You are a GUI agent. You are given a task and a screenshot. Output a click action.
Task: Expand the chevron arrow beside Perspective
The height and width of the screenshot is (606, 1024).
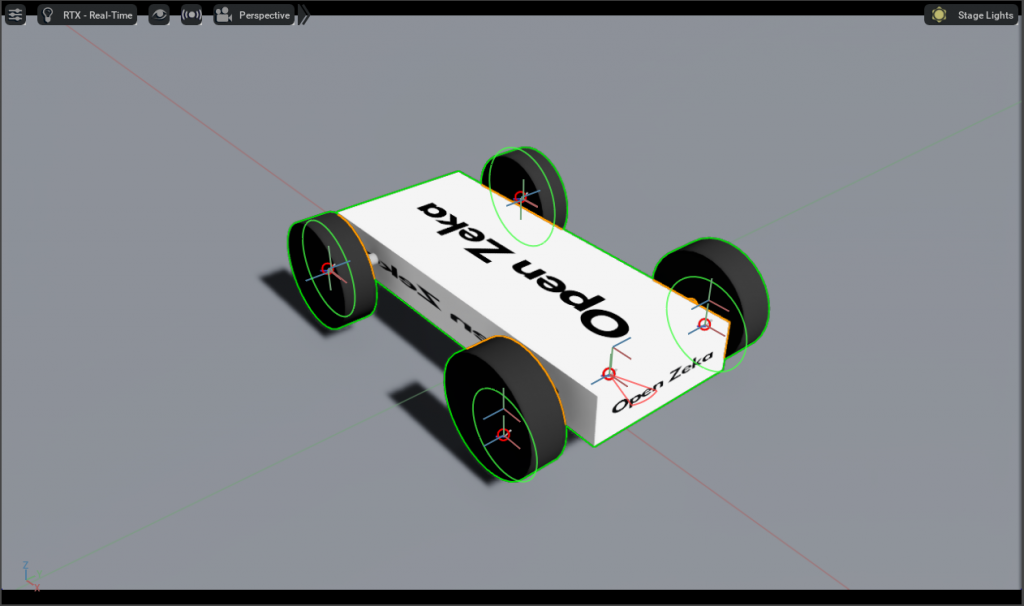pos(304,14)
